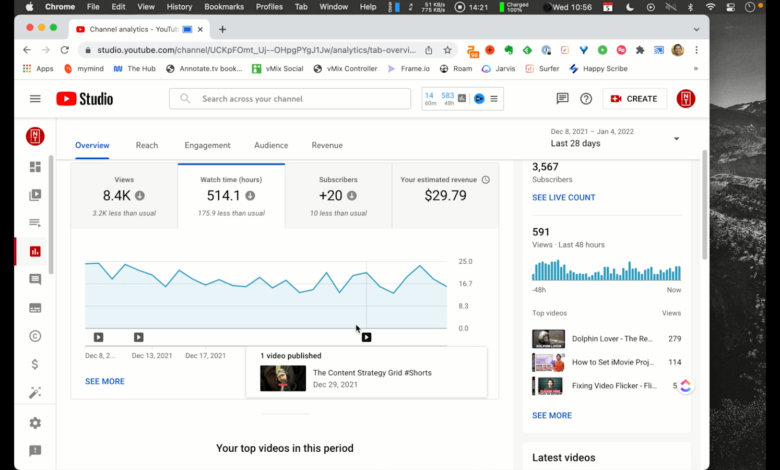Open the Bookmarks menu in menu bar
Image resolution: width=780 pixels, height=470 pixels.
224,6
